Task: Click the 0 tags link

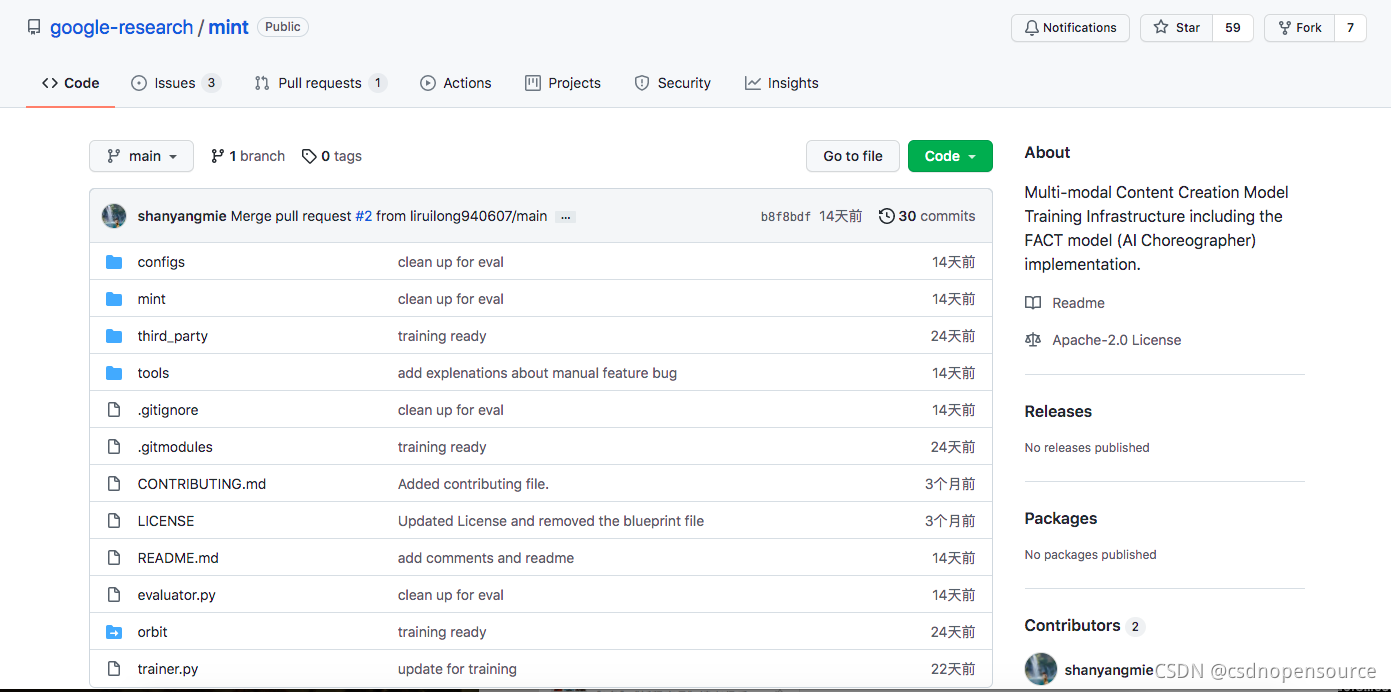Action: (332, 156)
